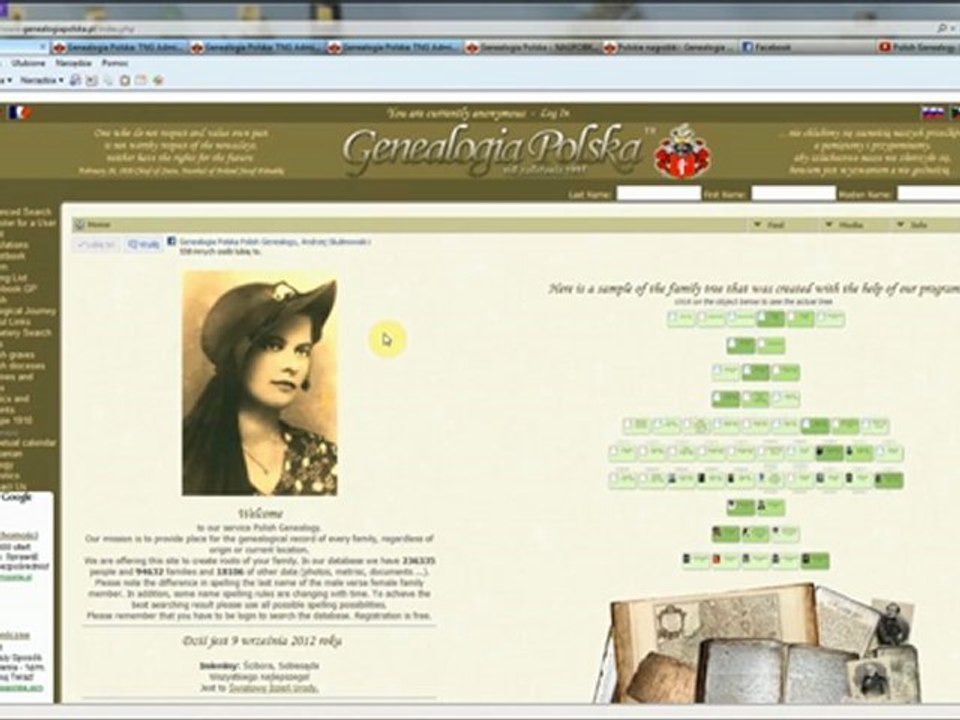
Task: Click the browser address bar URL
Action: click(x=67, y=29)
